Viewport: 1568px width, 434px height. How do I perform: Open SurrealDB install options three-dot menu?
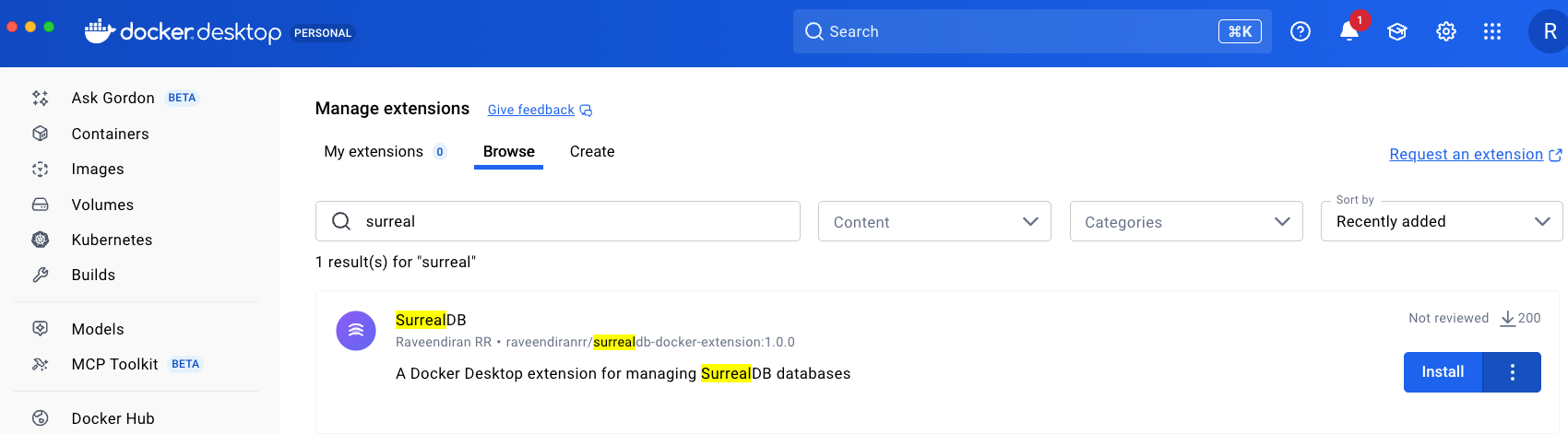(x=1512, y=372)
